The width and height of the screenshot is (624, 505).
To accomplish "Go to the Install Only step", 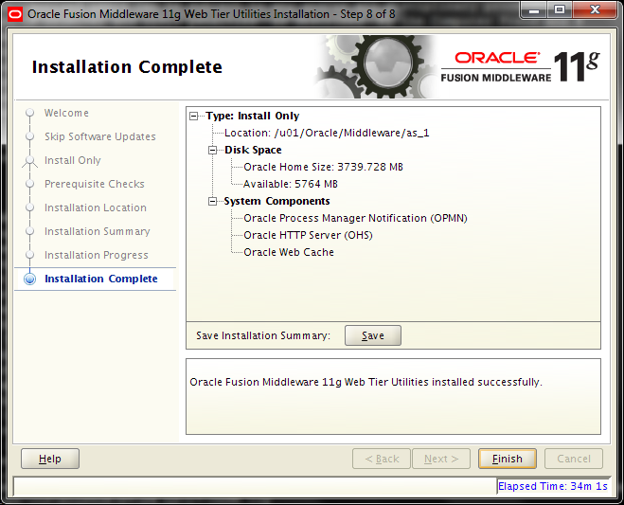I will (x=72, y=160).
